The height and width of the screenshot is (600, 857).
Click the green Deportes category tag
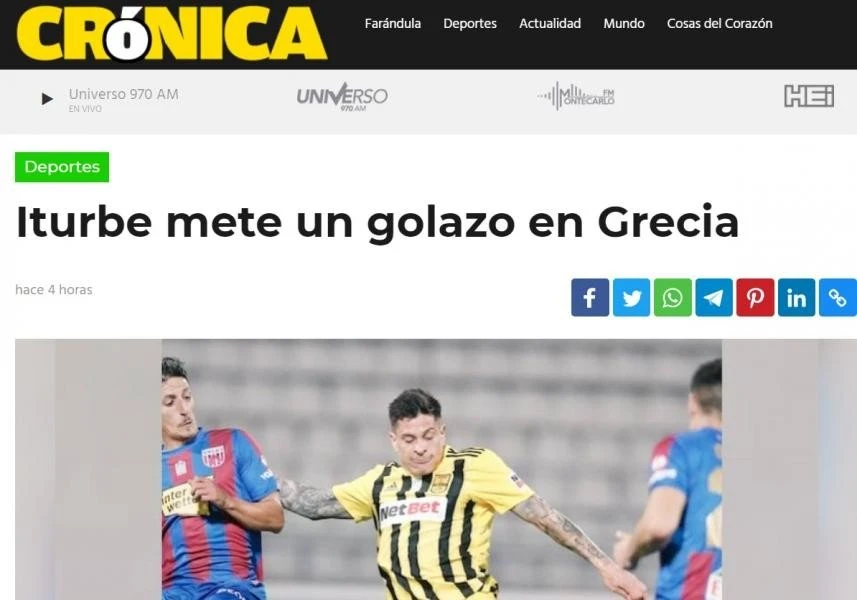[x=62, y=167]
